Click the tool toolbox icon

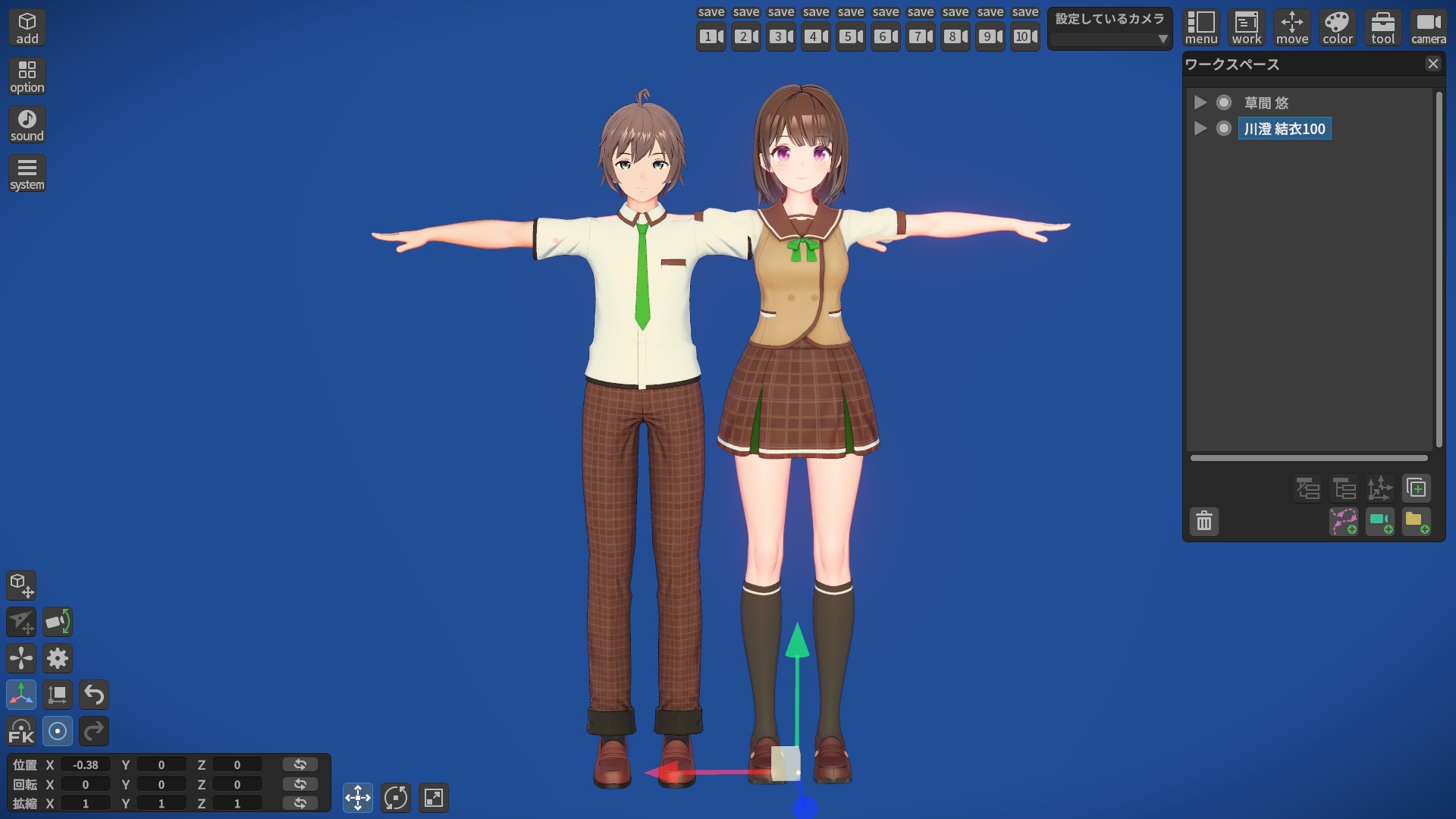tap(1382, 28)
